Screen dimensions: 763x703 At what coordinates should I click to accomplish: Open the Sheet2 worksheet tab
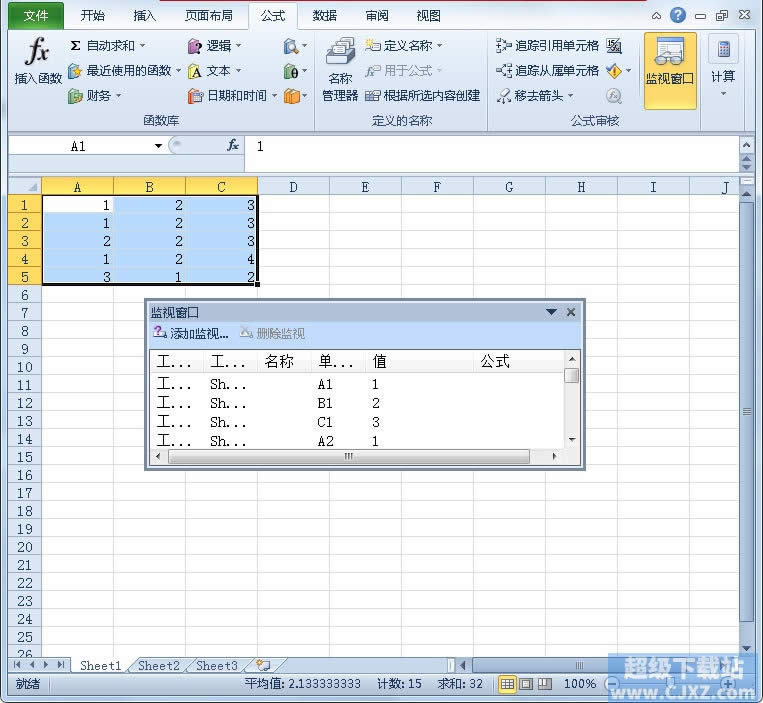pyautogui.click(x=159, y=665)
